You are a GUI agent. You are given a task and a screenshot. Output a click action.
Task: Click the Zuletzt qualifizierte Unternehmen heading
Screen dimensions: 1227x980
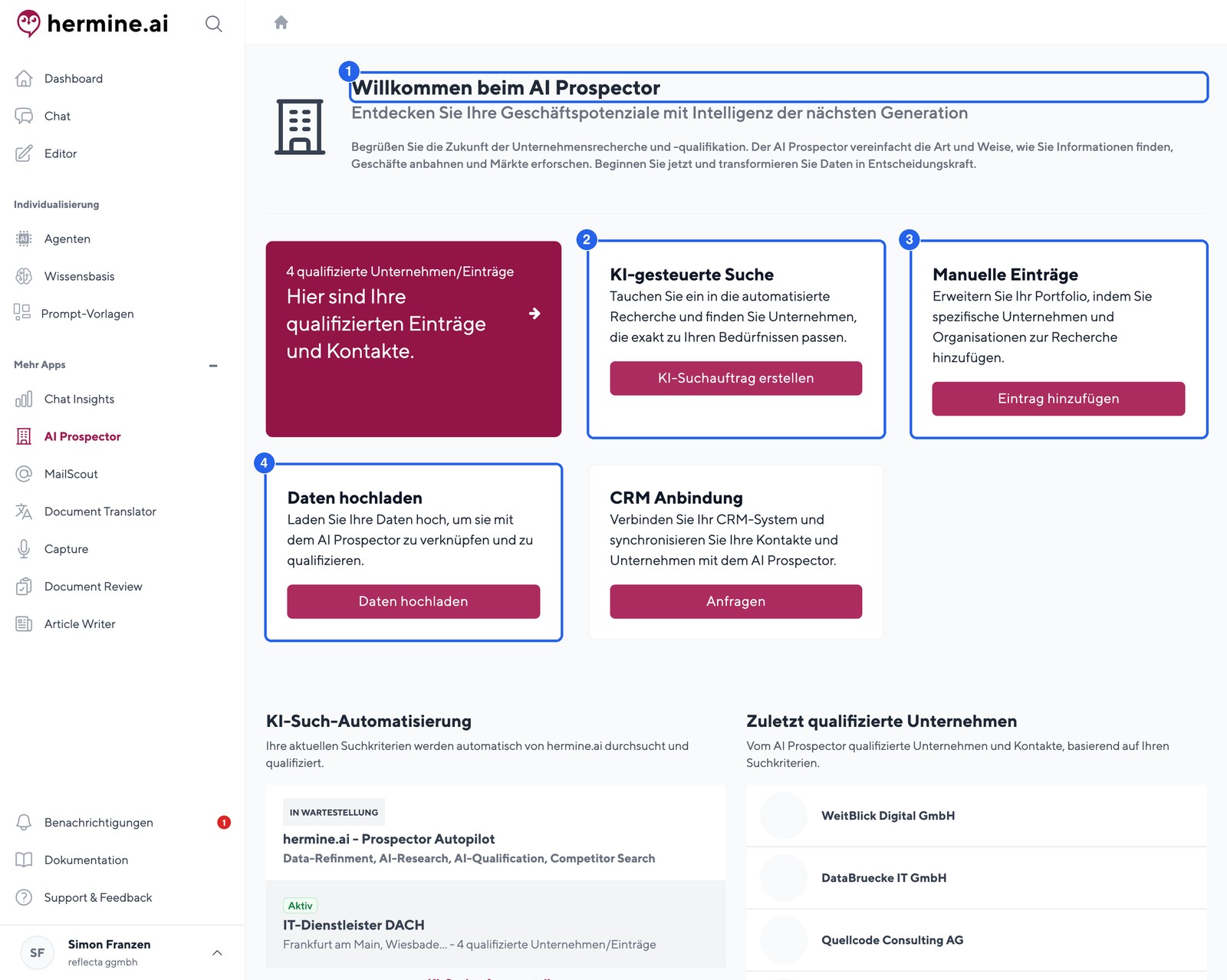point(882,722)
